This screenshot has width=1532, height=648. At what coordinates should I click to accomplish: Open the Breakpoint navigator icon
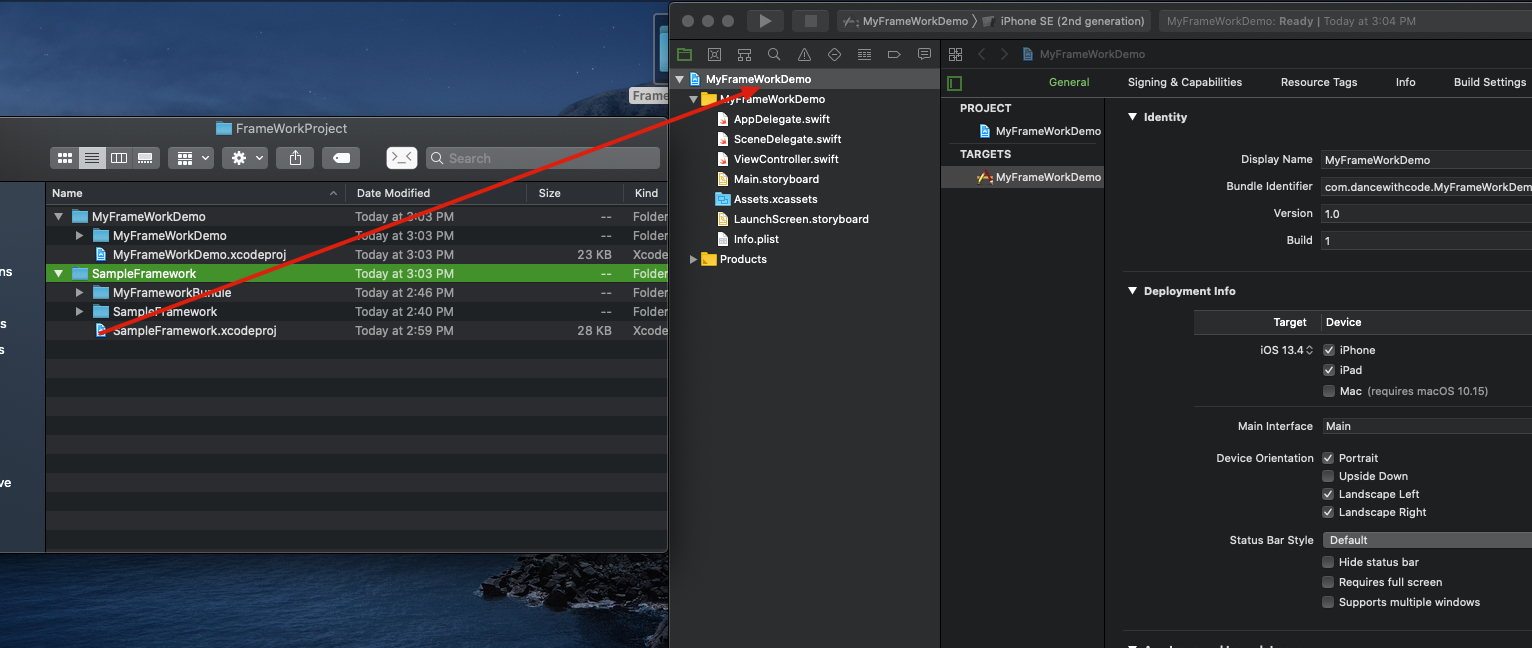pos(894,54)
